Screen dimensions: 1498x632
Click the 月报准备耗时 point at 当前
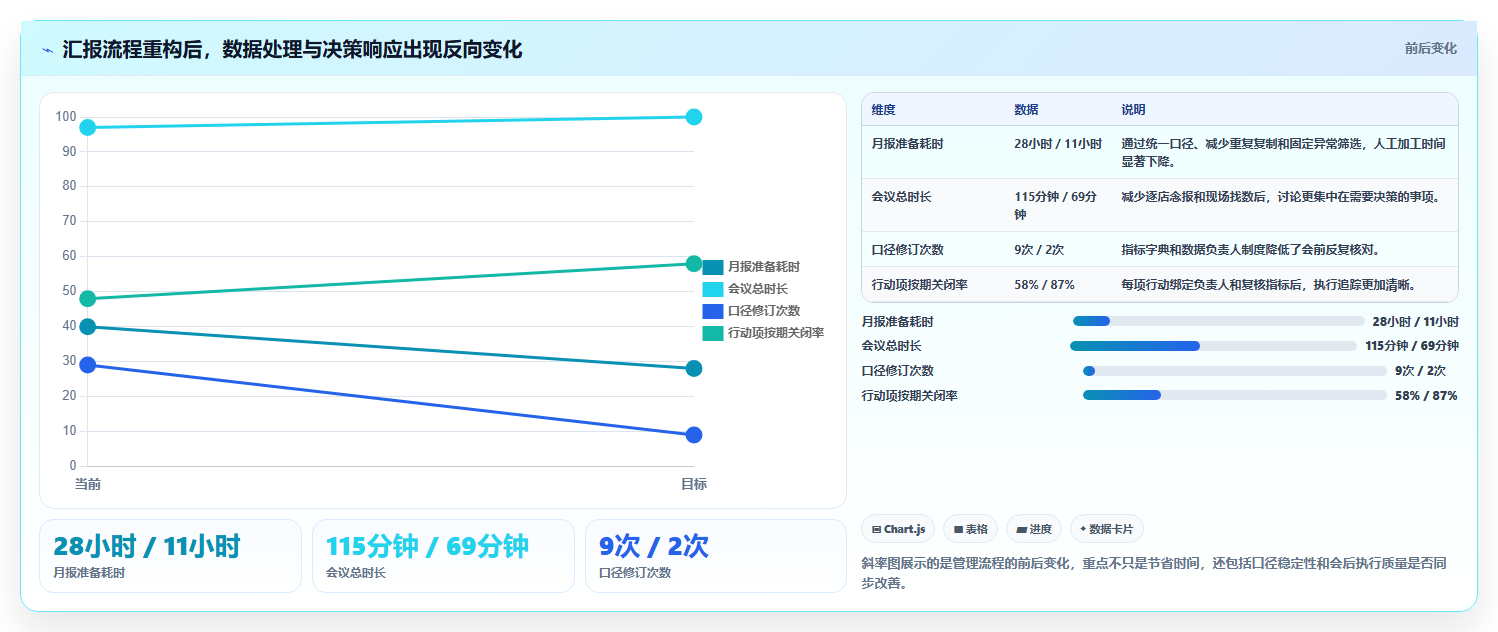[x=88, y=326]
